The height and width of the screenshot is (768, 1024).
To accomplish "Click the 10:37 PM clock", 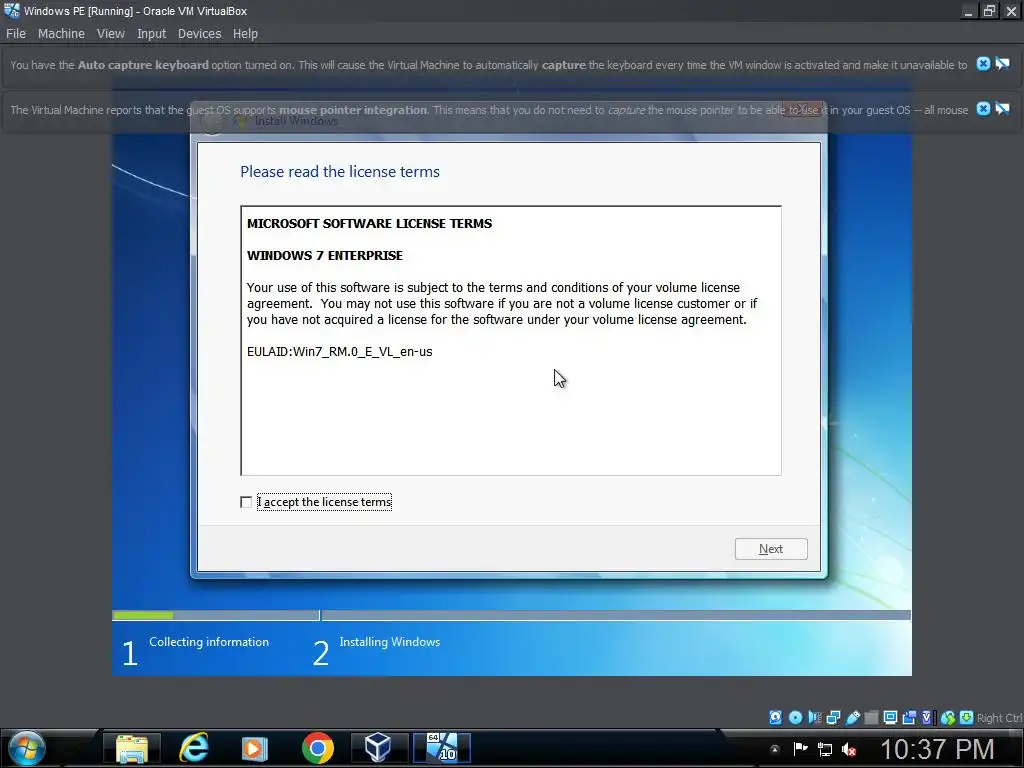I will point(937,749).
